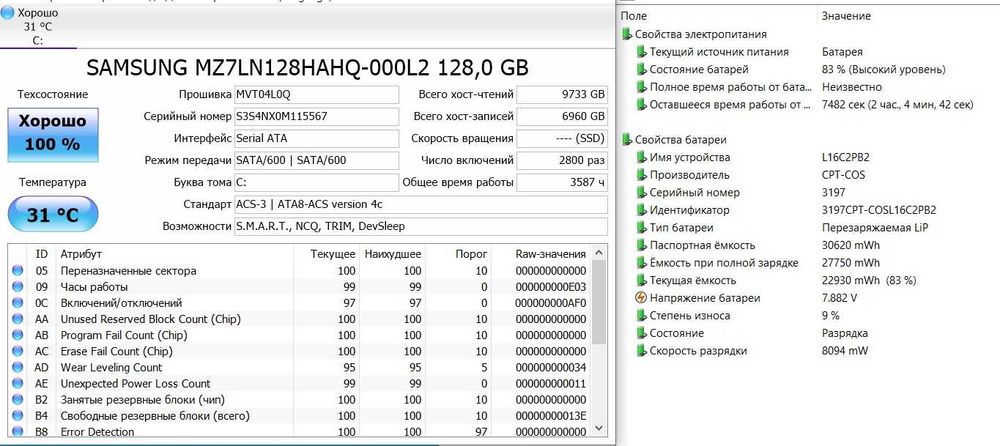Click icon next to Паспортная ёмкость
The width and height of the screenshot is (1000, 446).
[642, 245]
